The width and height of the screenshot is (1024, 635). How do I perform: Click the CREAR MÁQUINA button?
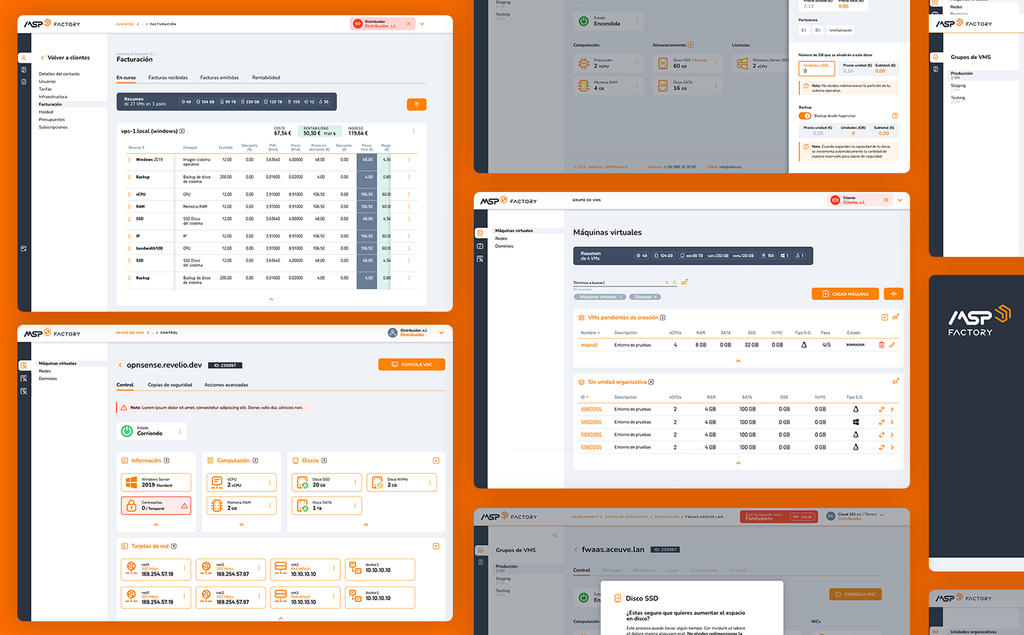point(845,293)
